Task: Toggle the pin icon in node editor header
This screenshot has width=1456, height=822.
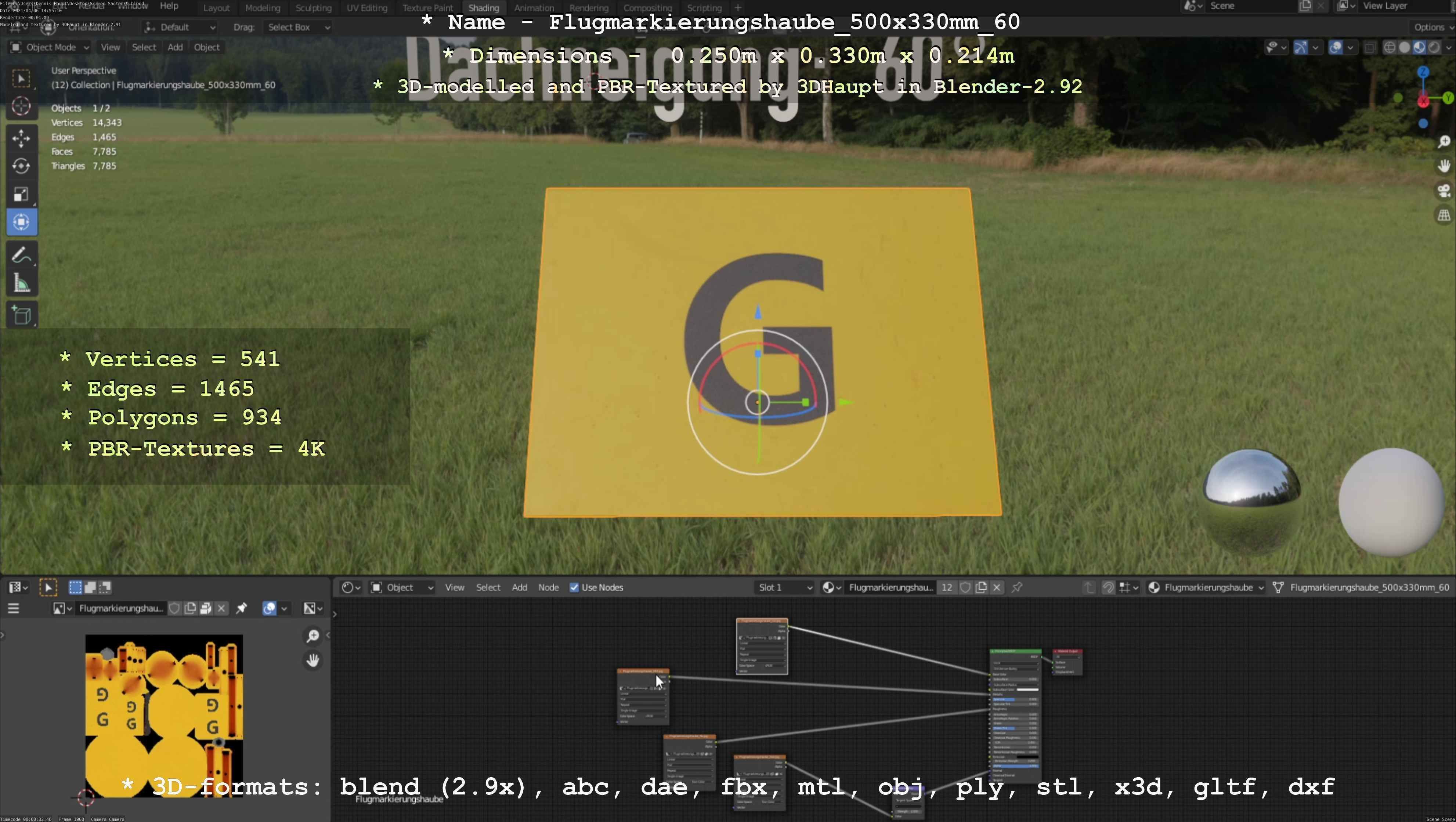Action: [x=1017, y=587]
